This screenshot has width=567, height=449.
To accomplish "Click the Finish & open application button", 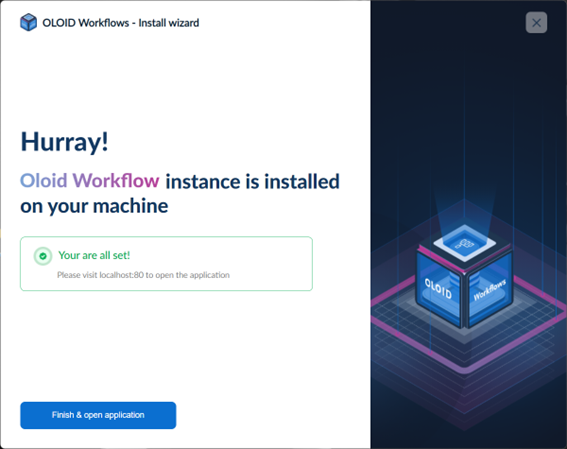I will [98, 415].
